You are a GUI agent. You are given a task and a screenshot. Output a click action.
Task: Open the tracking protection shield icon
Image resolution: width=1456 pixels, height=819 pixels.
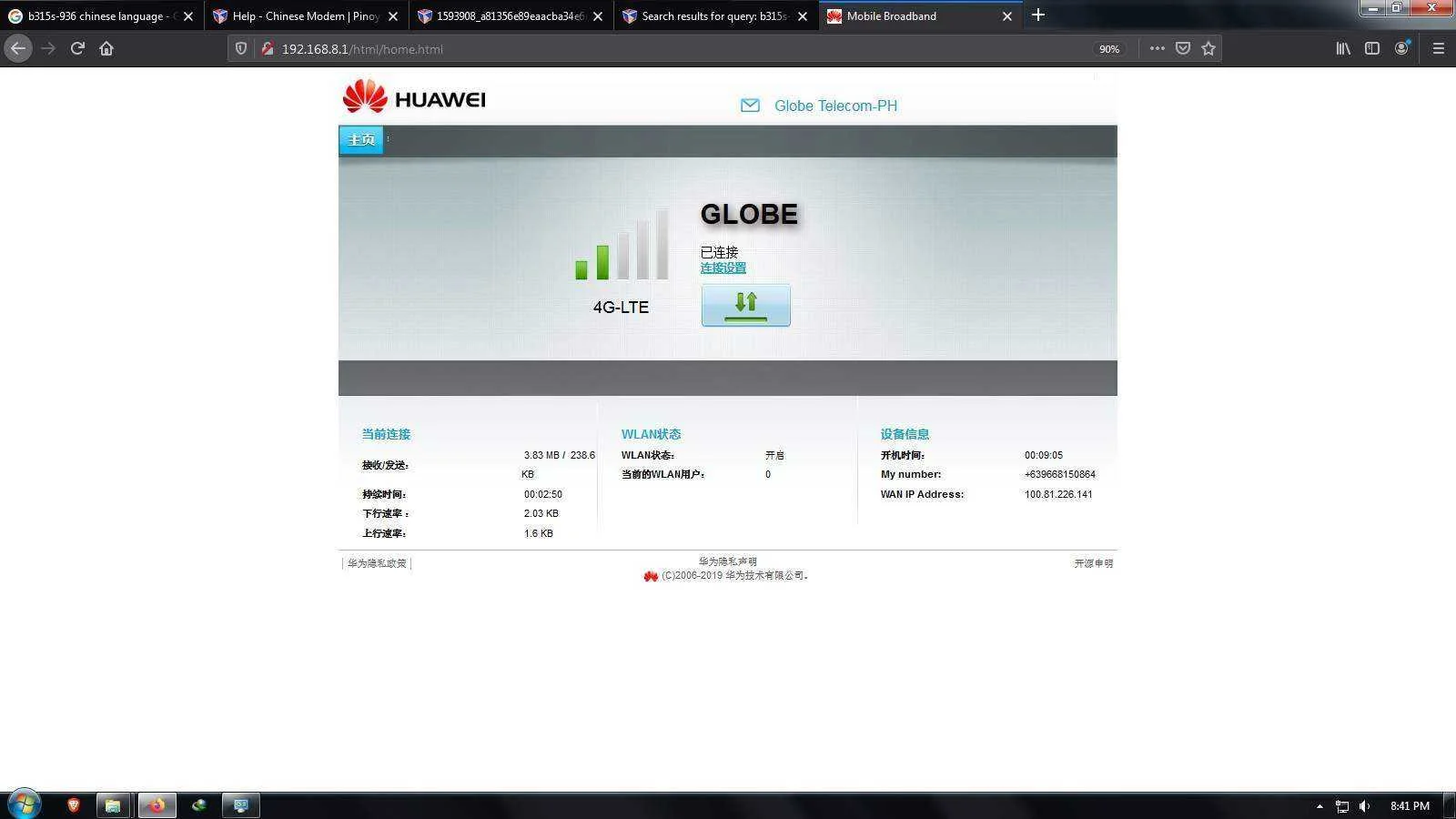(241, 48)
